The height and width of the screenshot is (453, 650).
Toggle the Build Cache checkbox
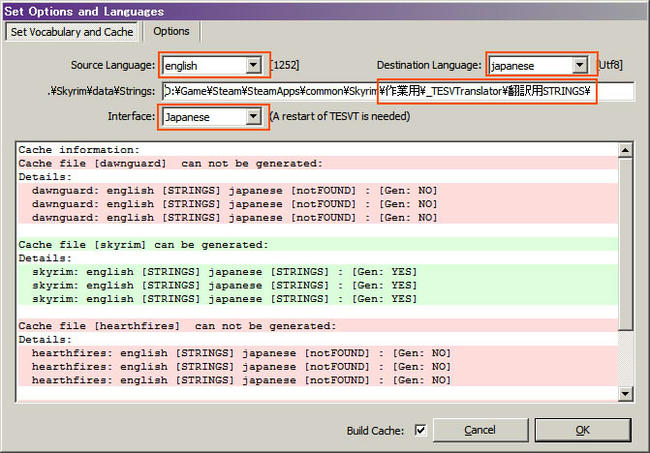pyautogui.click(x=420, y=430)
